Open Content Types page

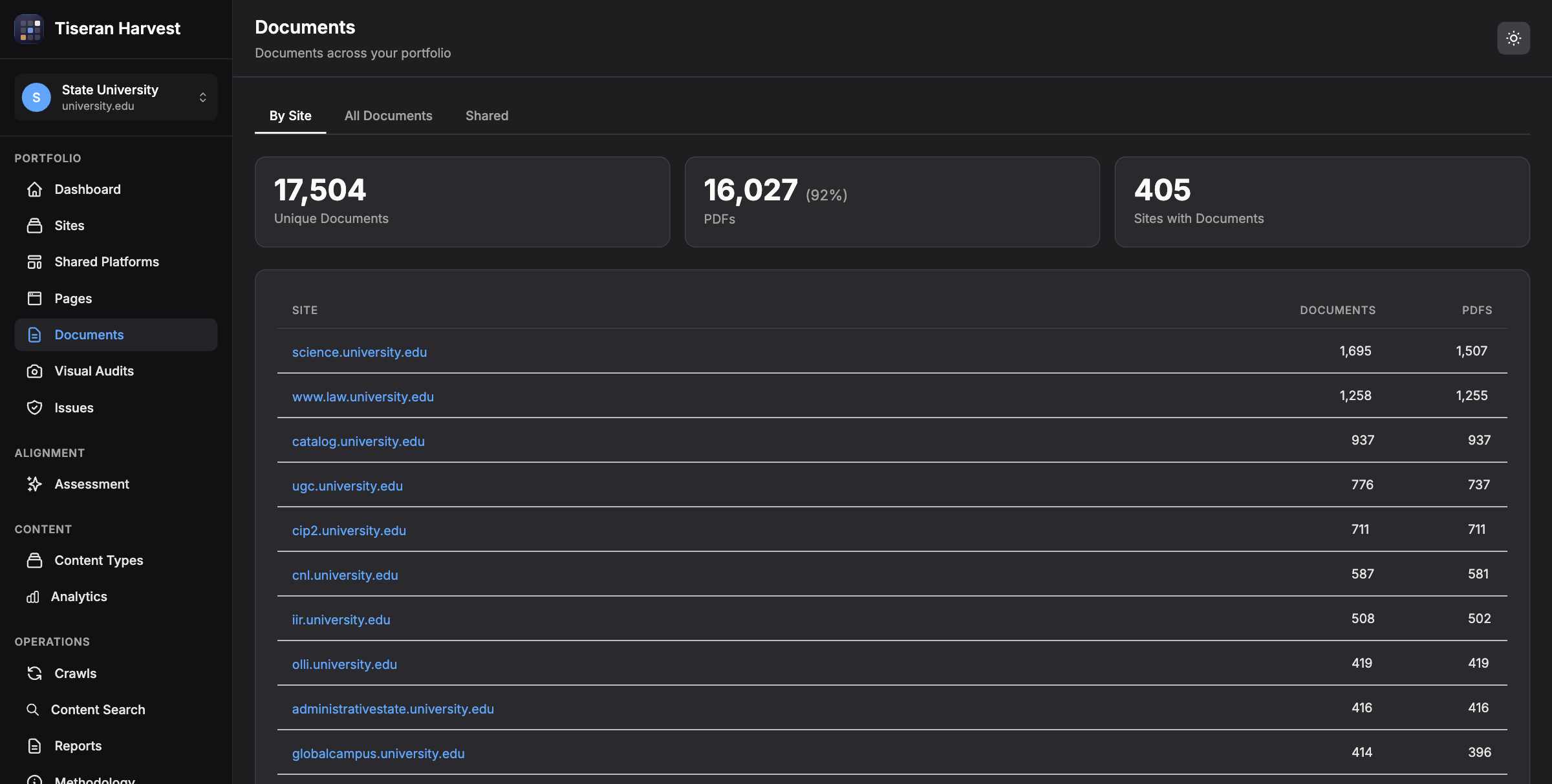coord(116,560)
